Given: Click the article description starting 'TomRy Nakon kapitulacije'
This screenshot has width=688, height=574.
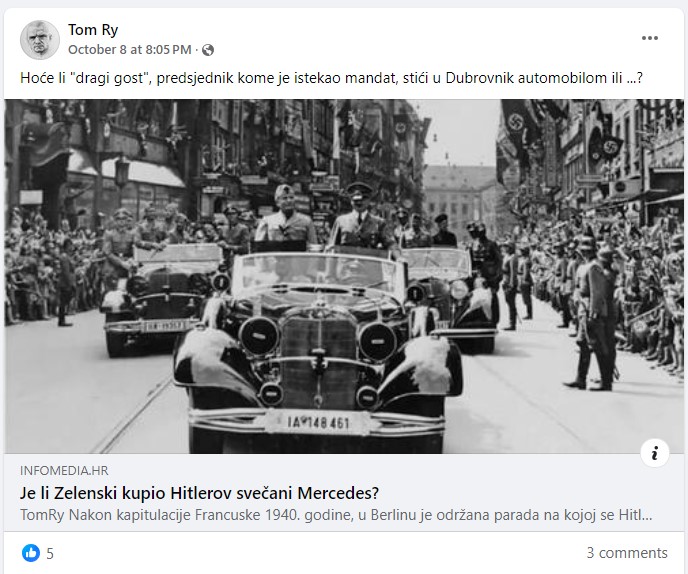Looking at the screenshot, I should [x=336, y=515].
